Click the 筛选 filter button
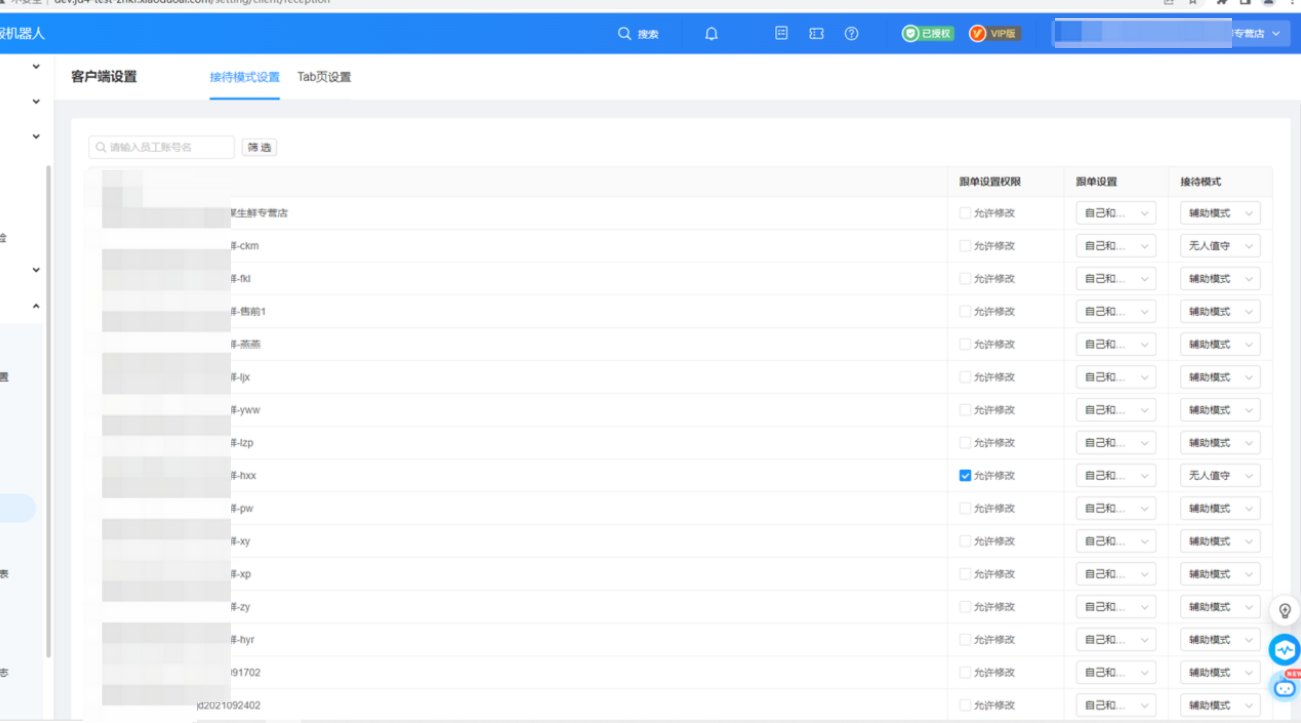The height and width of the screenshot is (723, 1301). (259, 147)
